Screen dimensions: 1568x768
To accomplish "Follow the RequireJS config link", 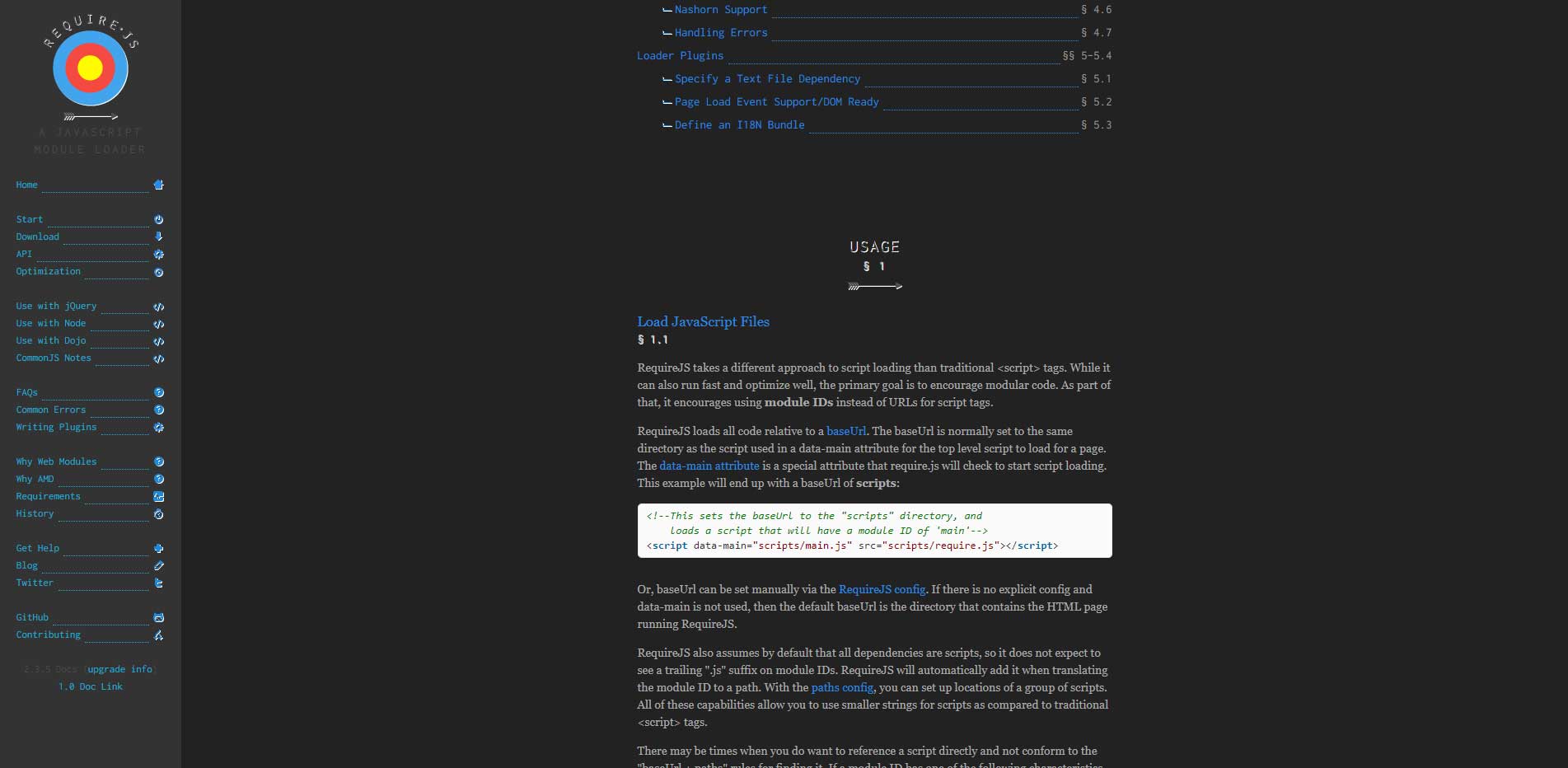I will (x=882, y=589).
